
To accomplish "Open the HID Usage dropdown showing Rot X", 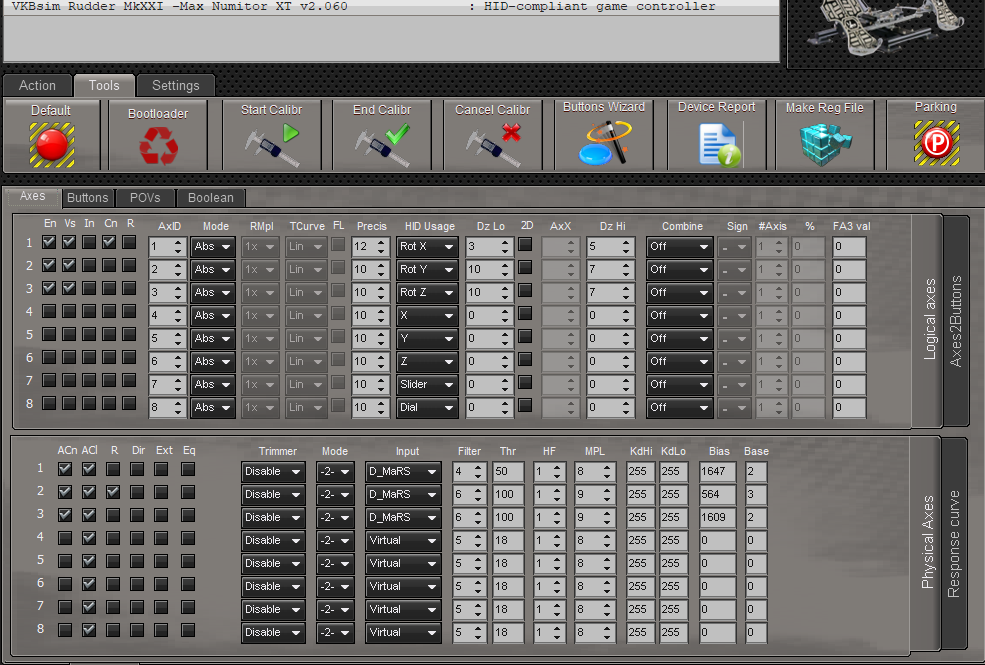I will tap(427, 246).
